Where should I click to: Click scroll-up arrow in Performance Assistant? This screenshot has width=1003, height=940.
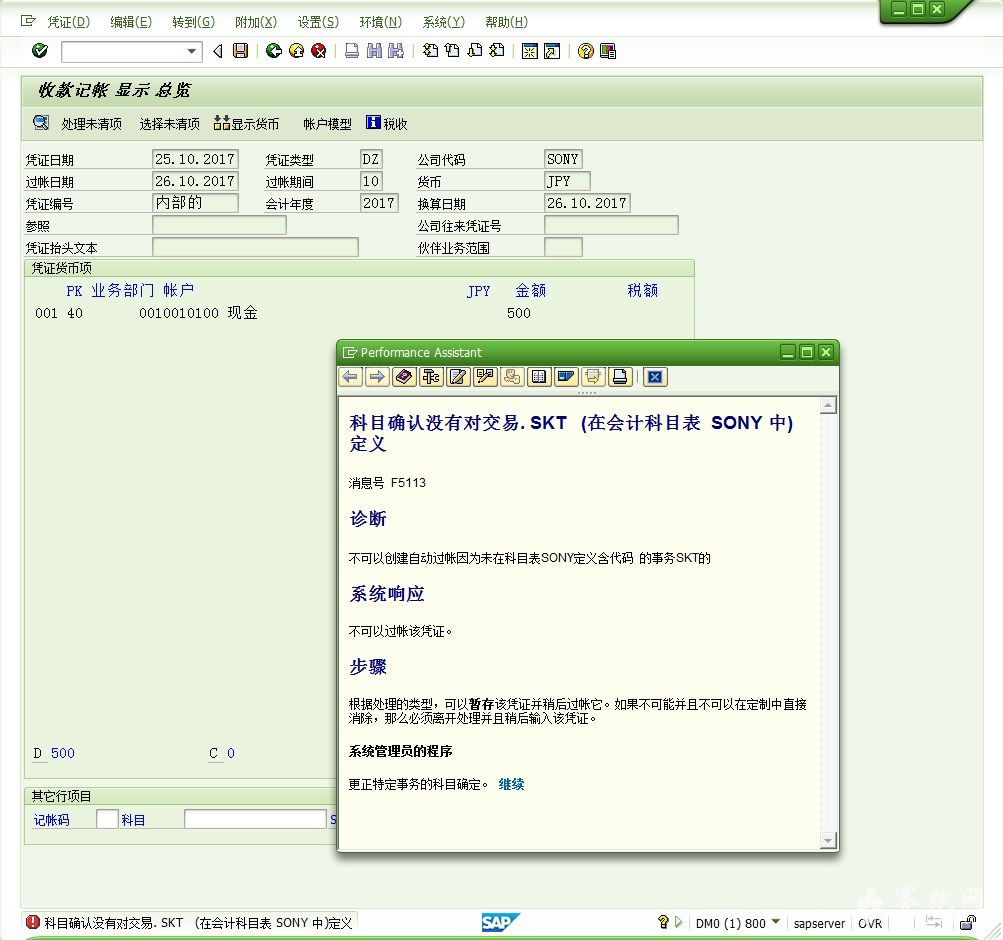point(828,405)
